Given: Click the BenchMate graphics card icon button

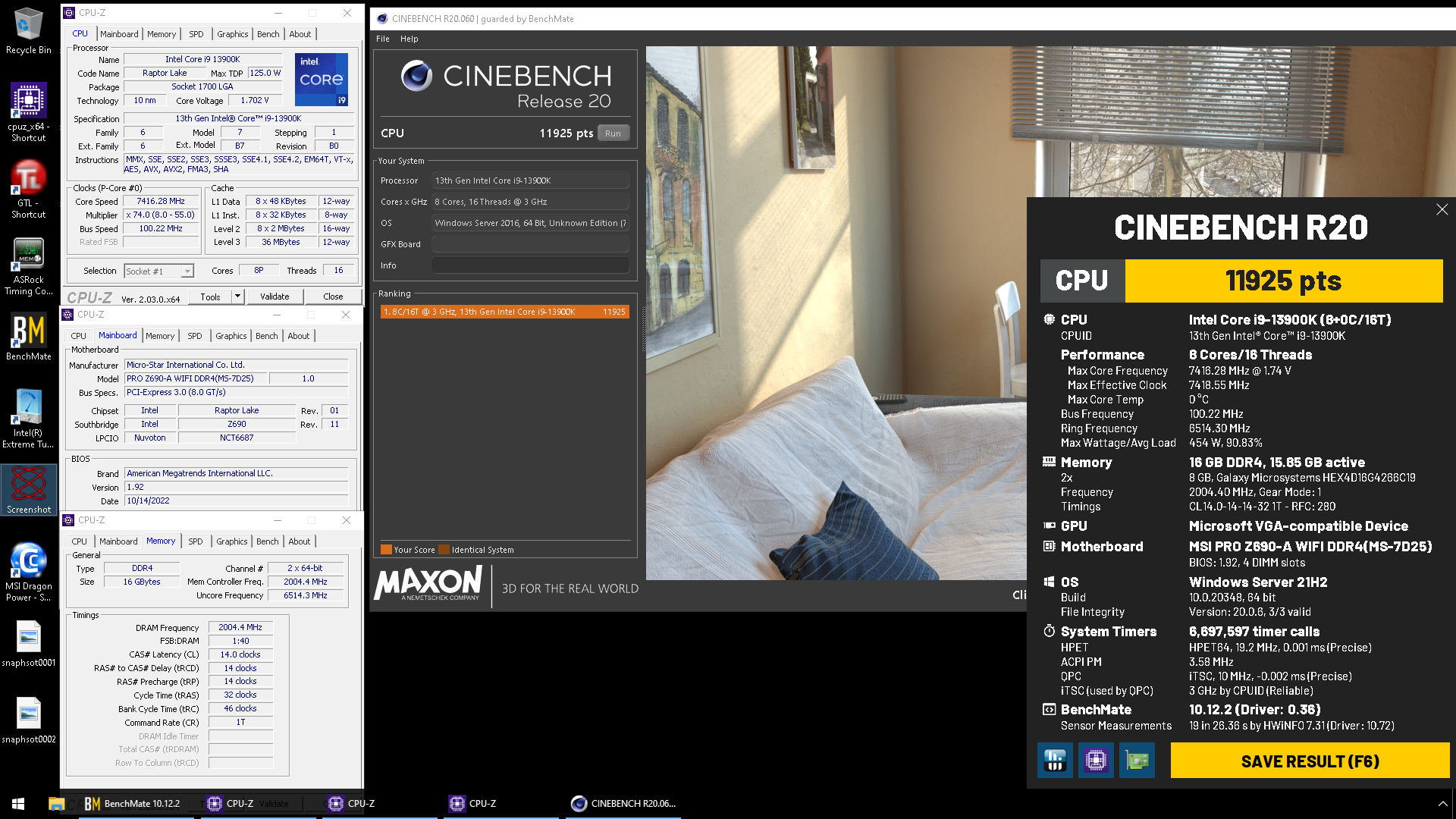Looking at the screenshot, I should (x=1137, y=760).
